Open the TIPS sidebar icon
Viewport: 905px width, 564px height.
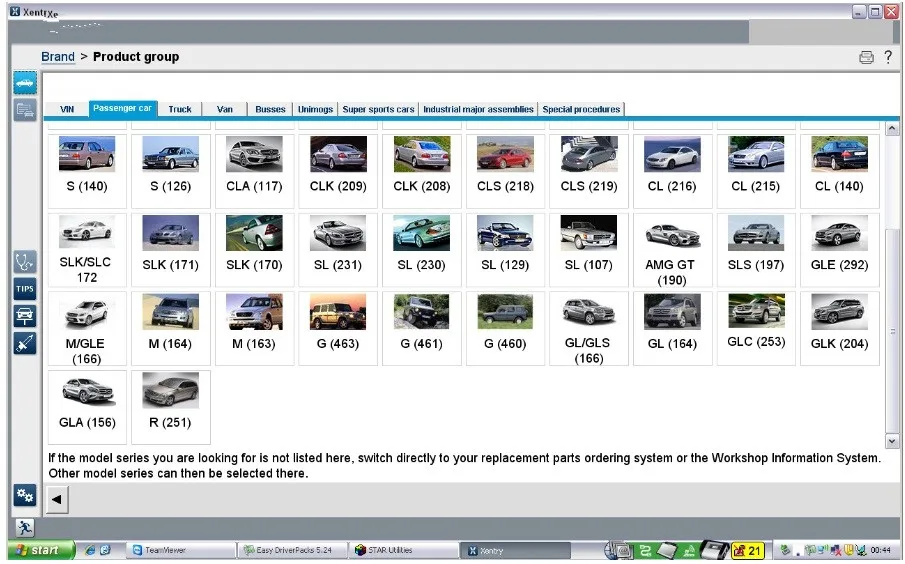tap(25, 289)
